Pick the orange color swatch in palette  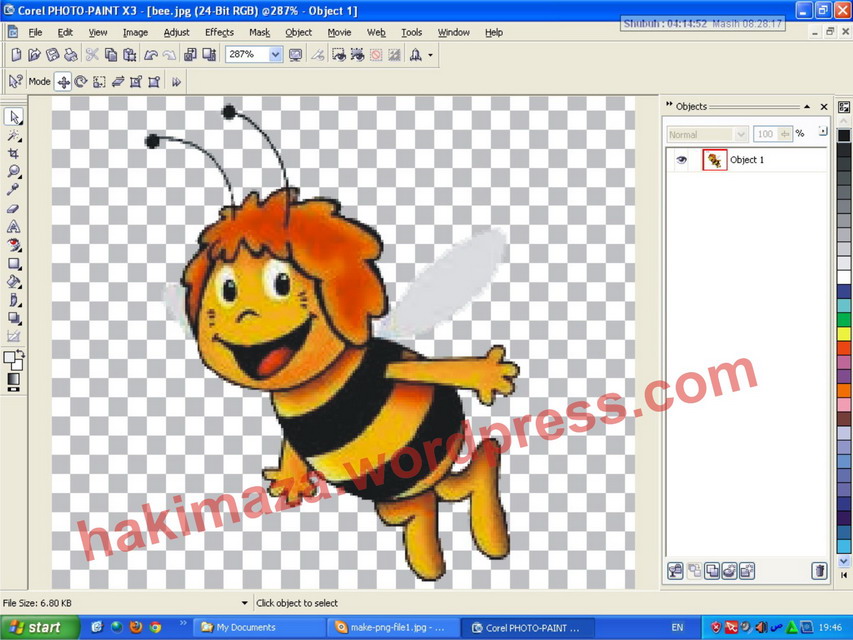pyautogui.click(x=844, y=390)
